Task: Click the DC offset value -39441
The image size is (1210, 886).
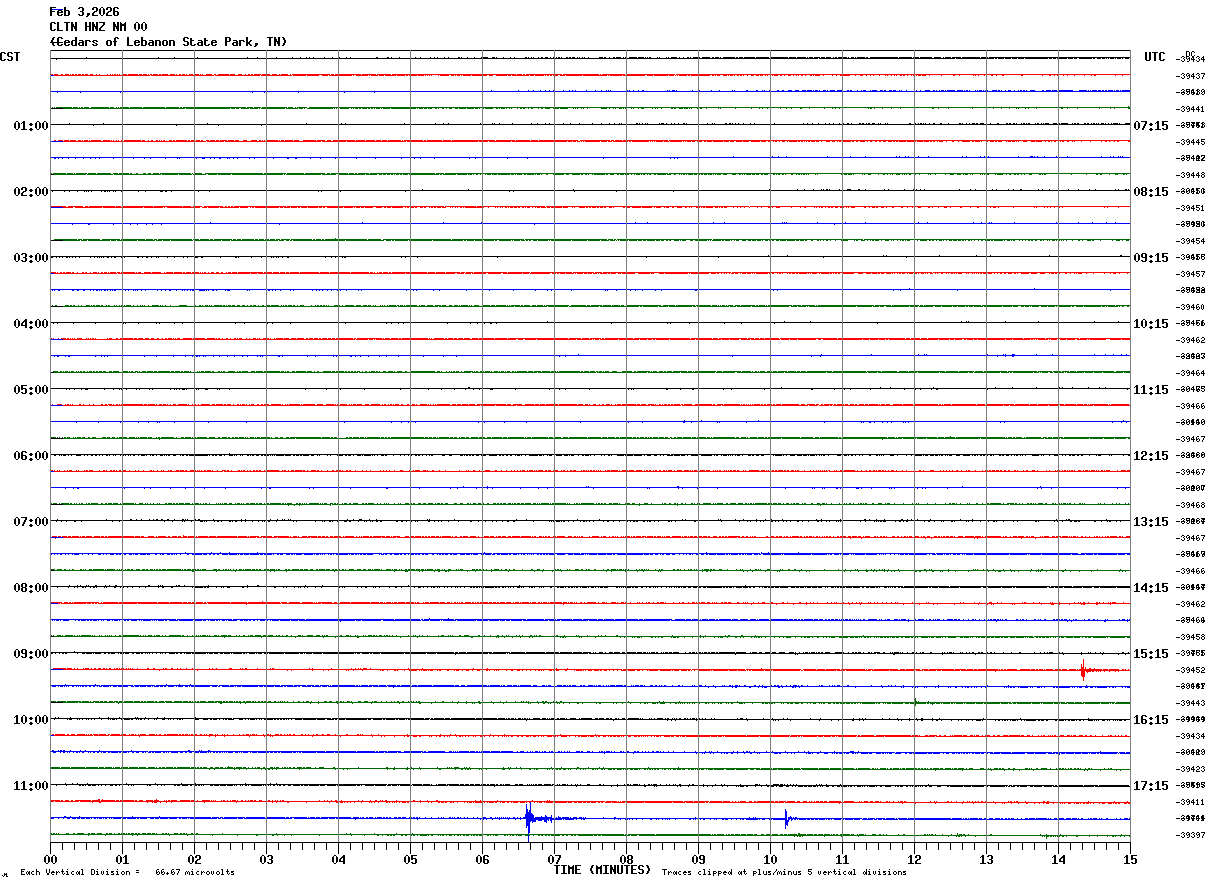Action: (x=1190, y=109)
